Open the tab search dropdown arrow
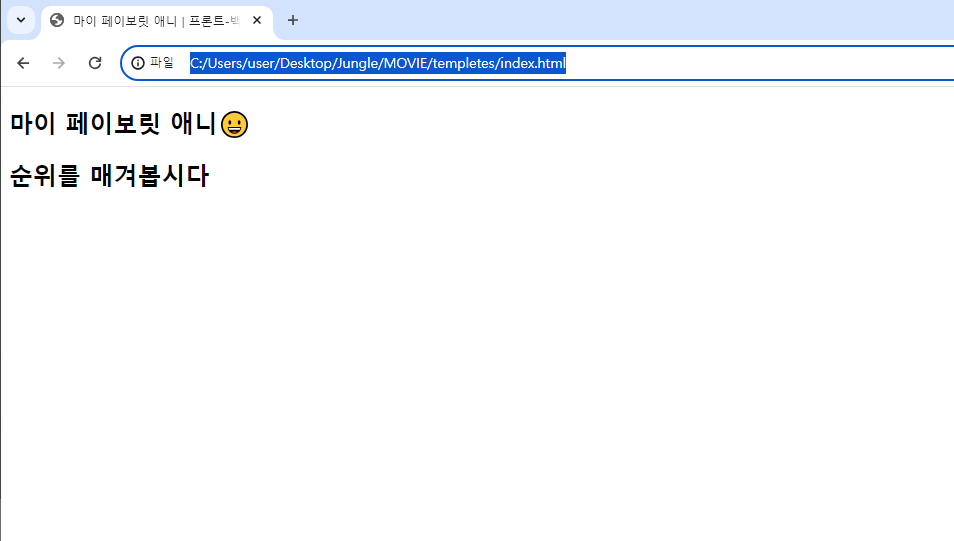 [x=21, y=20]
